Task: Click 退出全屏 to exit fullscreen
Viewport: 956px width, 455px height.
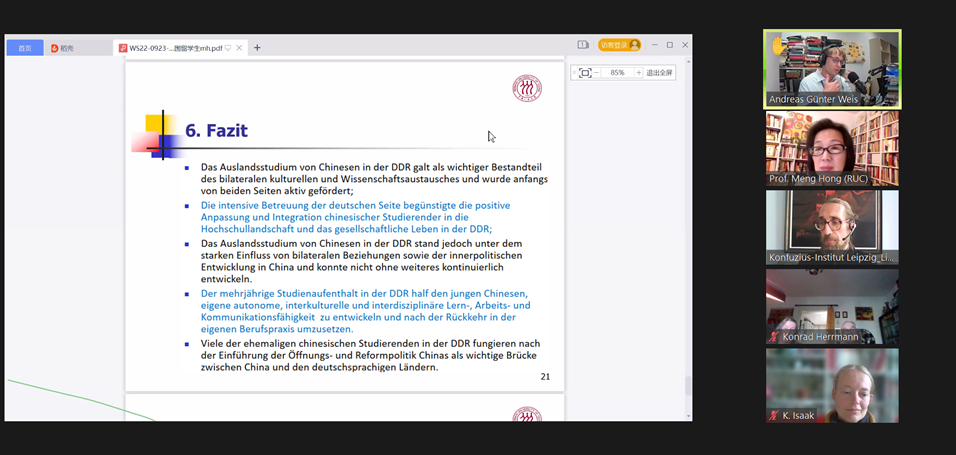Action: coord(660,73)
